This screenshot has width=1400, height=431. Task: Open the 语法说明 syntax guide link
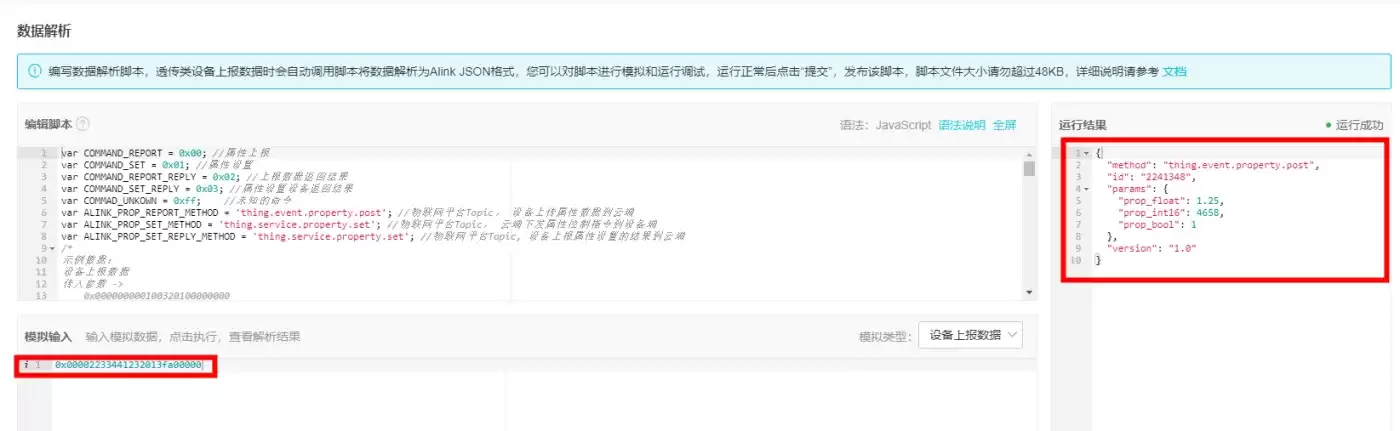961,125
